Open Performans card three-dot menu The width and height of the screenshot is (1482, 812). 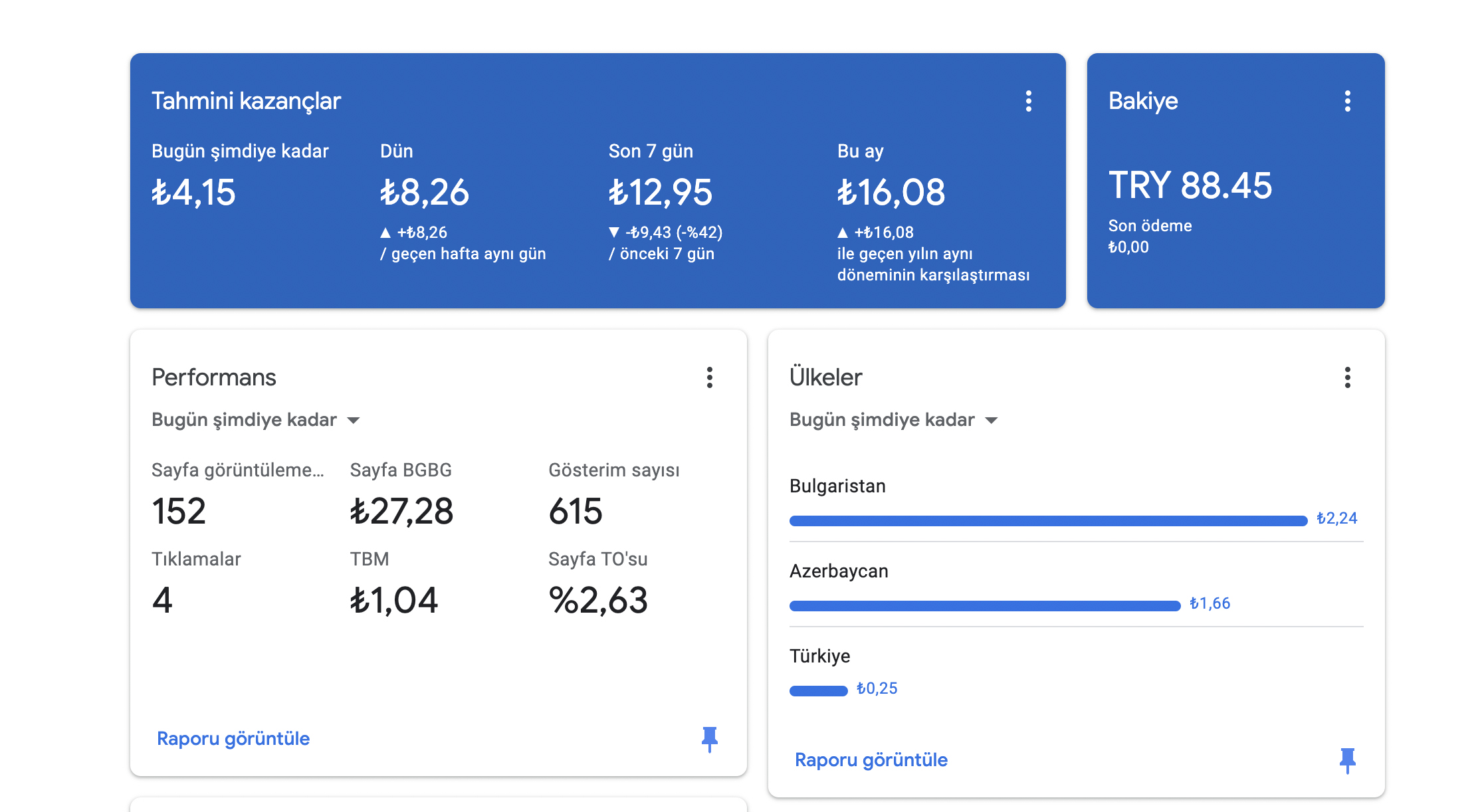(x=709, y=377)
